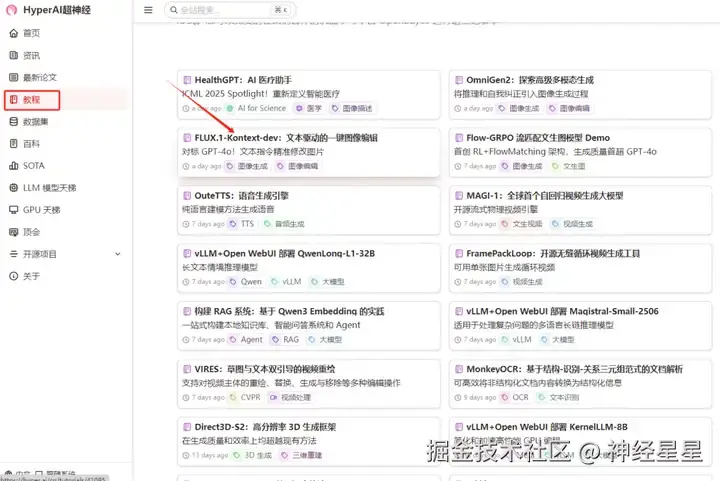Click the Qwen tag on QwenLong card
This screenshot has height=481, width=720.
click(x=246, y=282)
